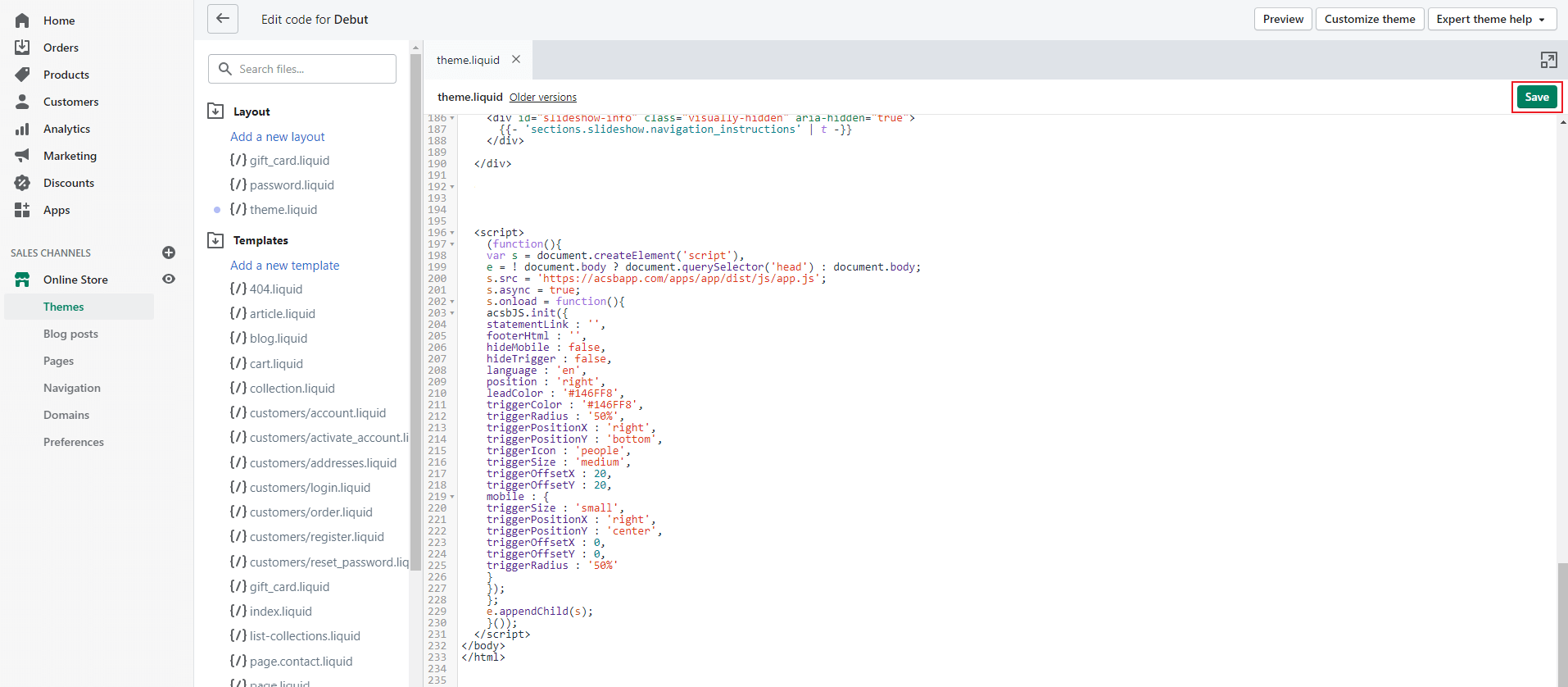The width and height of the screenshot is (1568, 687).
Task: Open Navigation section
Action: (x=72, y=388)
